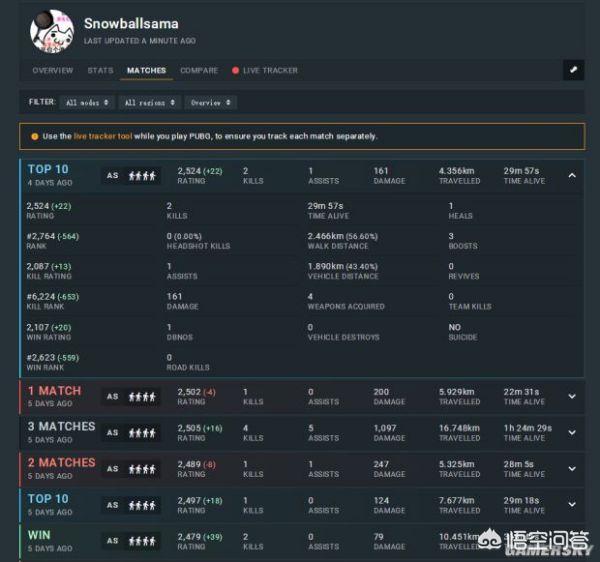Screen dimensions: 600x562
Task: Click the 2,502 (-4) rating value
Action: point(196,392)
